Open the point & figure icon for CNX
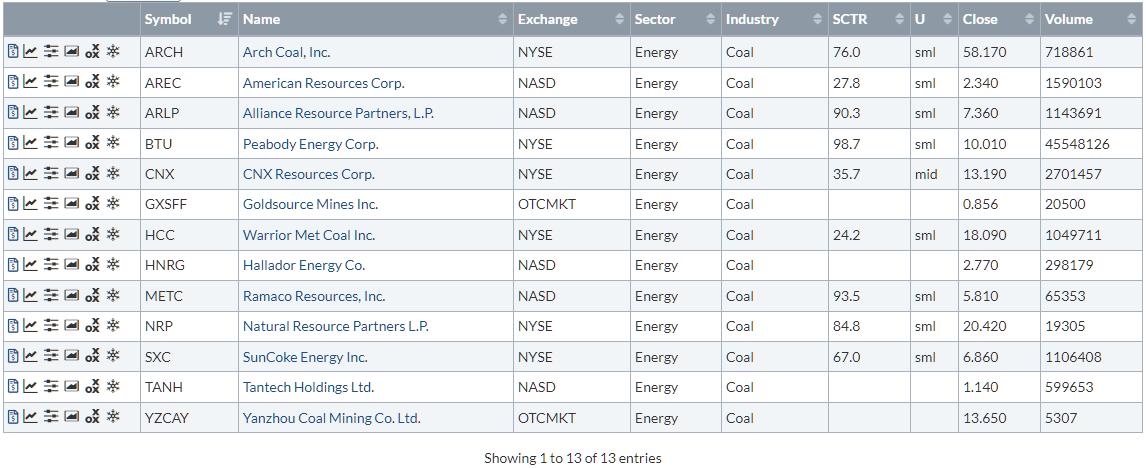Image resolution: width=1146 pixels, height=468 pixels. [x=93, y=174]
